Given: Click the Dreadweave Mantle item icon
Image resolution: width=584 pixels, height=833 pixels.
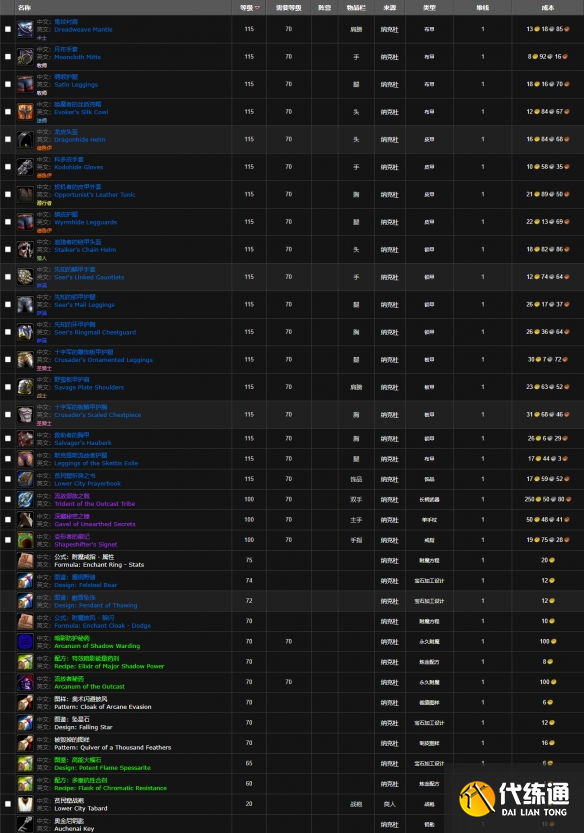Looking at the screenshot, I should tap(25, 29).
